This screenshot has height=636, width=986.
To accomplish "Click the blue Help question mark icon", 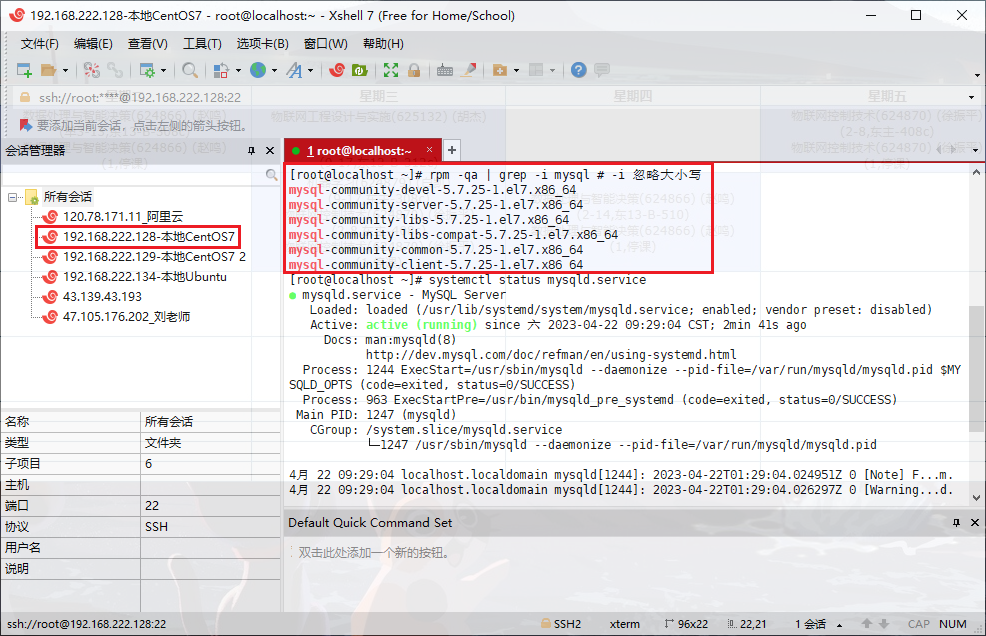I will (579, 70).
